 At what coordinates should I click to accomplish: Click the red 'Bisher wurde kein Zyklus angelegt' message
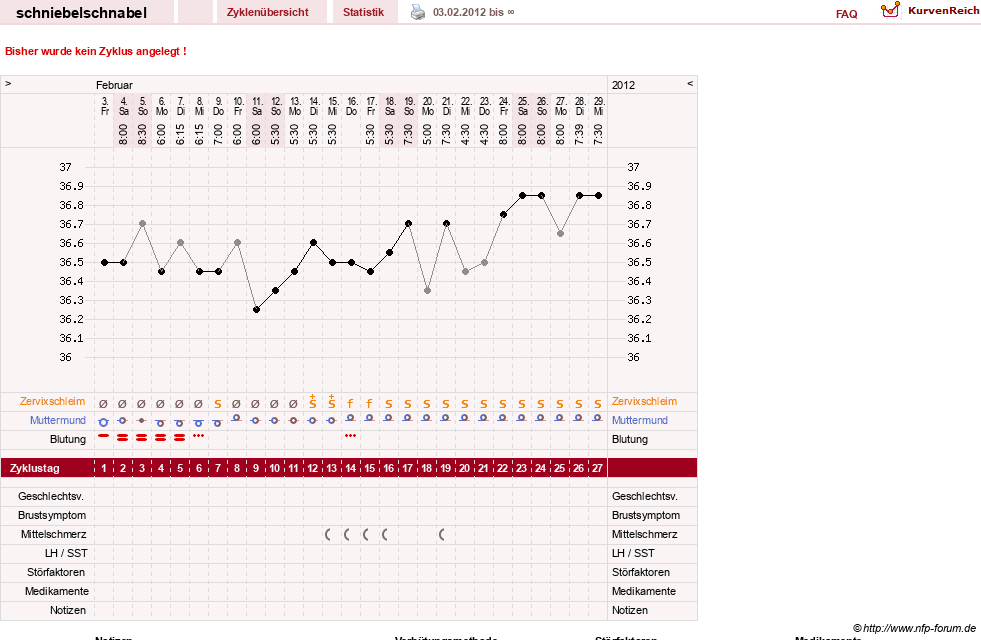tap(96, 51)
